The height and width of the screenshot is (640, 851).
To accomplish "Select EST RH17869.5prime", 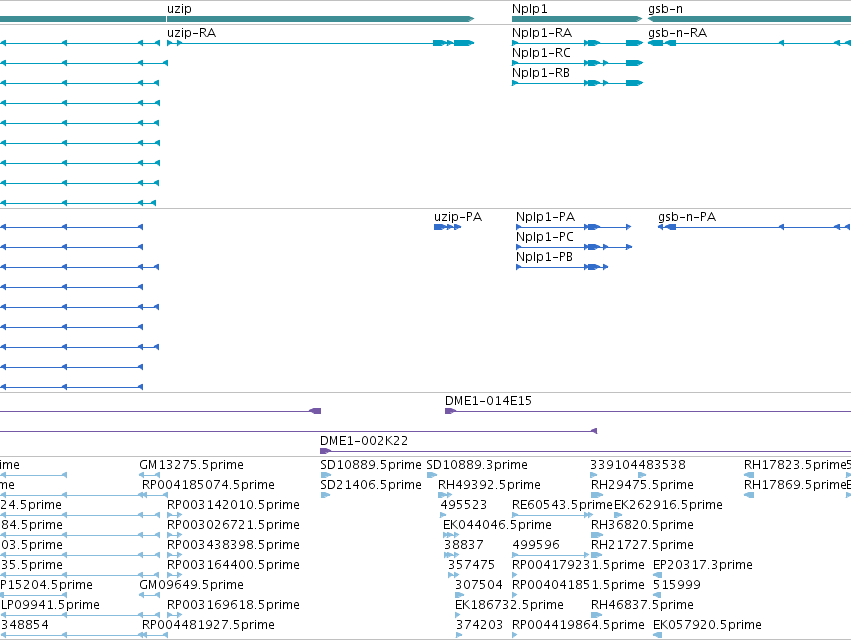I will [795, 485].
